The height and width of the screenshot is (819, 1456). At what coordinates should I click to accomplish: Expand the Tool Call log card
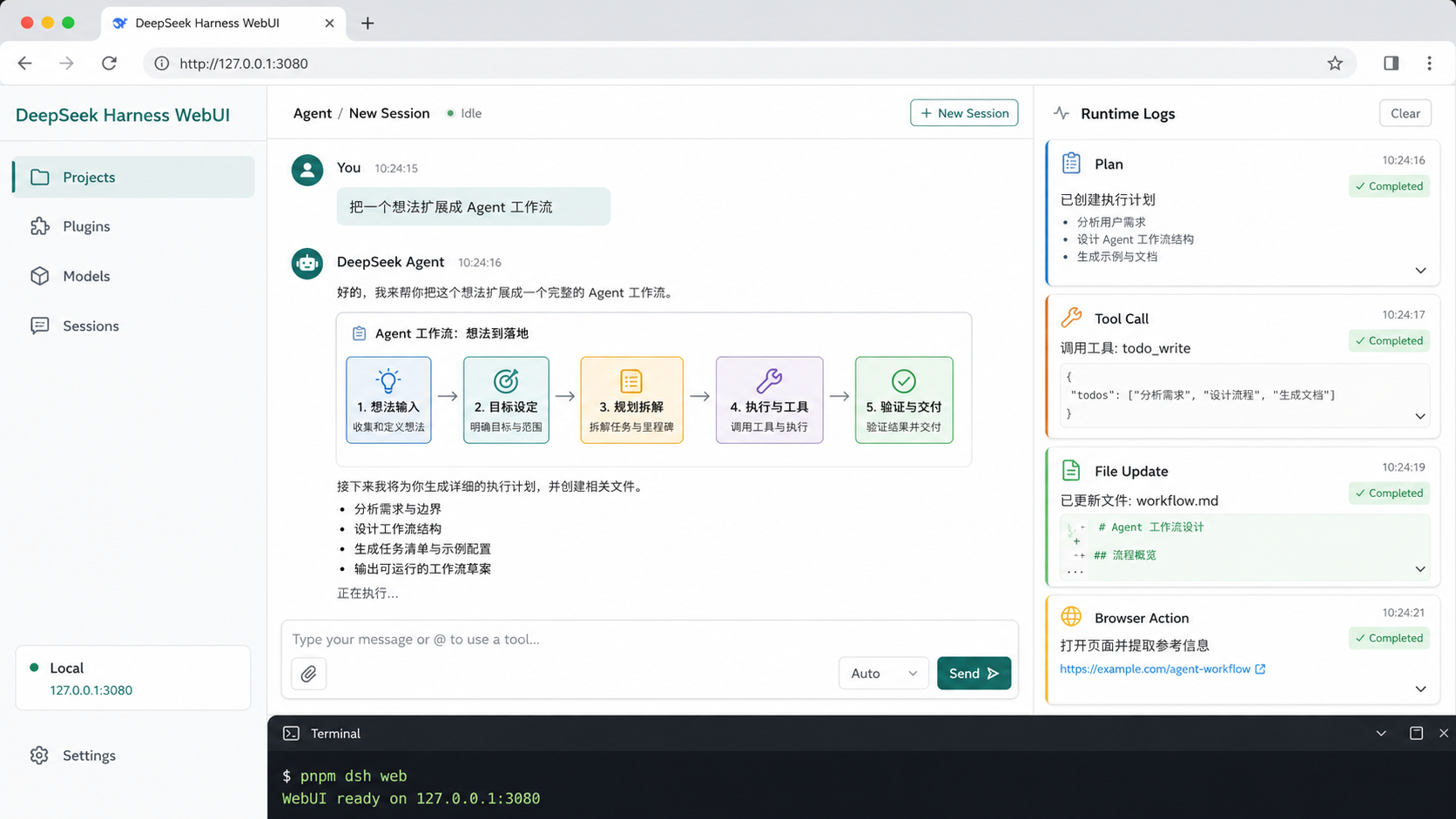[1420, 416]
